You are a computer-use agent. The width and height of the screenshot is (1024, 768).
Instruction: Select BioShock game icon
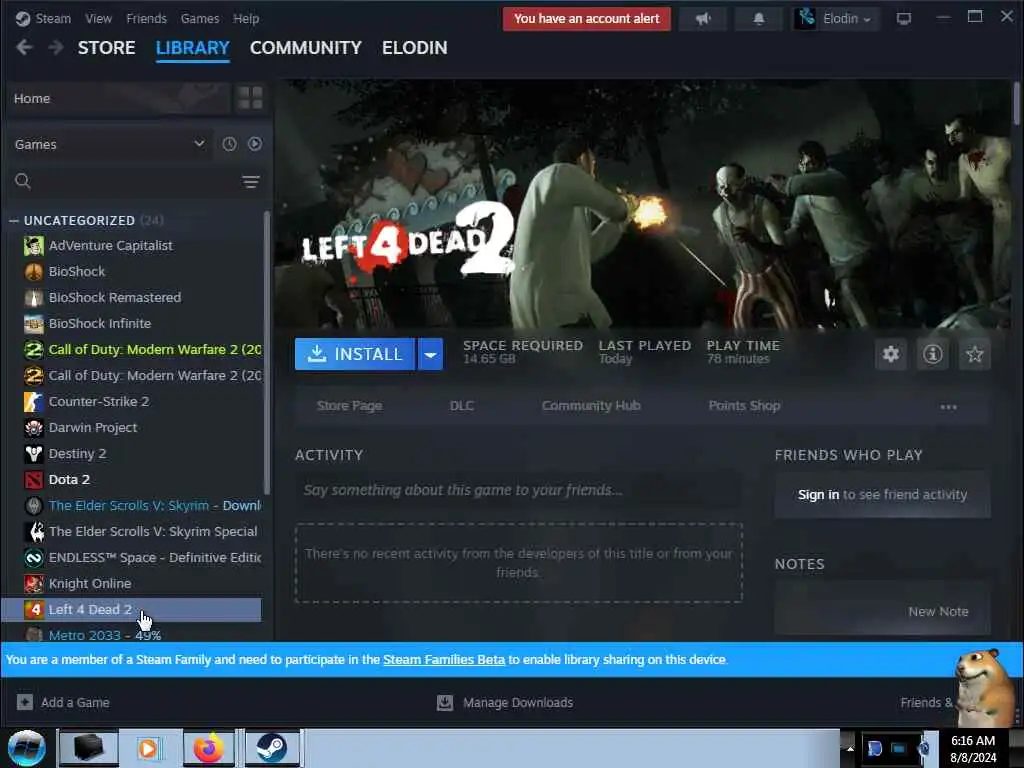pyautogui.click(x=34, y=272)
